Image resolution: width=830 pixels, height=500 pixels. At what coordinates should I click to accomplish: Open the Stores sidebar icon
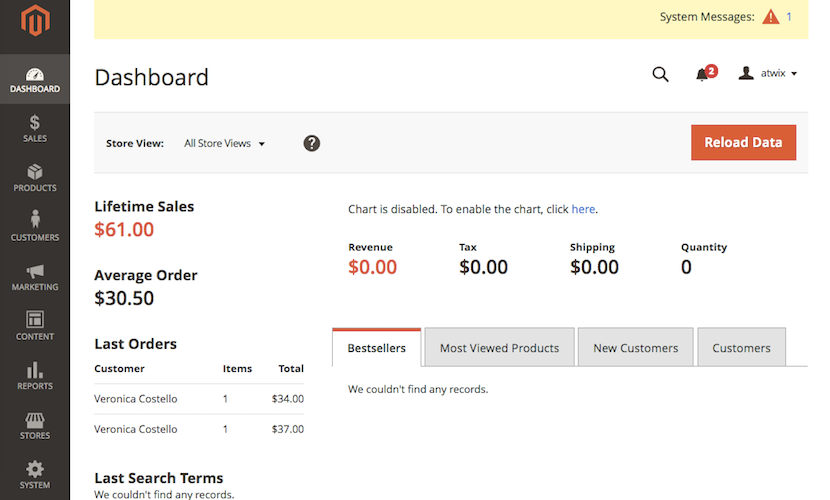click(35, 426)
